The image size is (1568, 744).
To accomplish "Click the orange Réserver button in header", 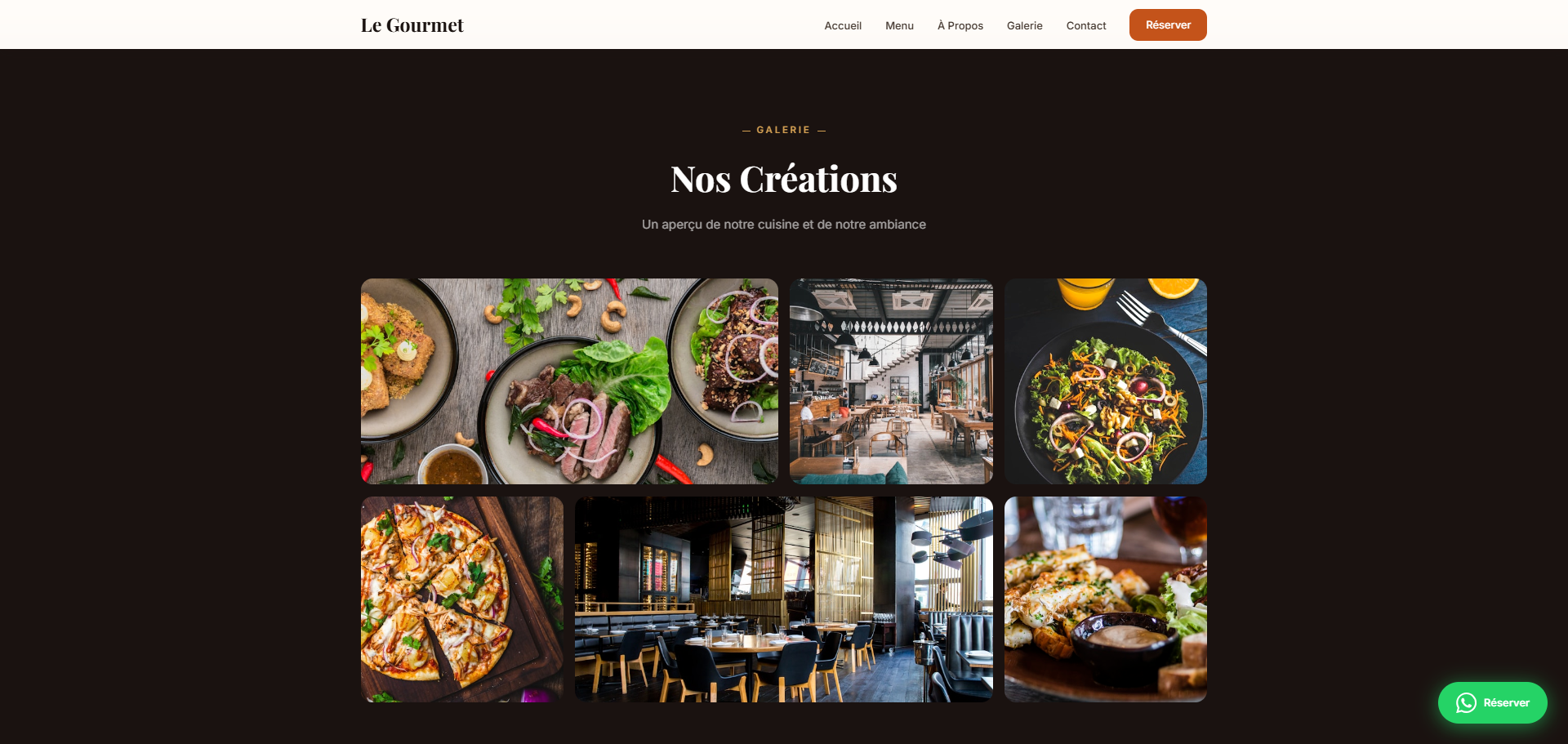I will (x=1168, y=25).
